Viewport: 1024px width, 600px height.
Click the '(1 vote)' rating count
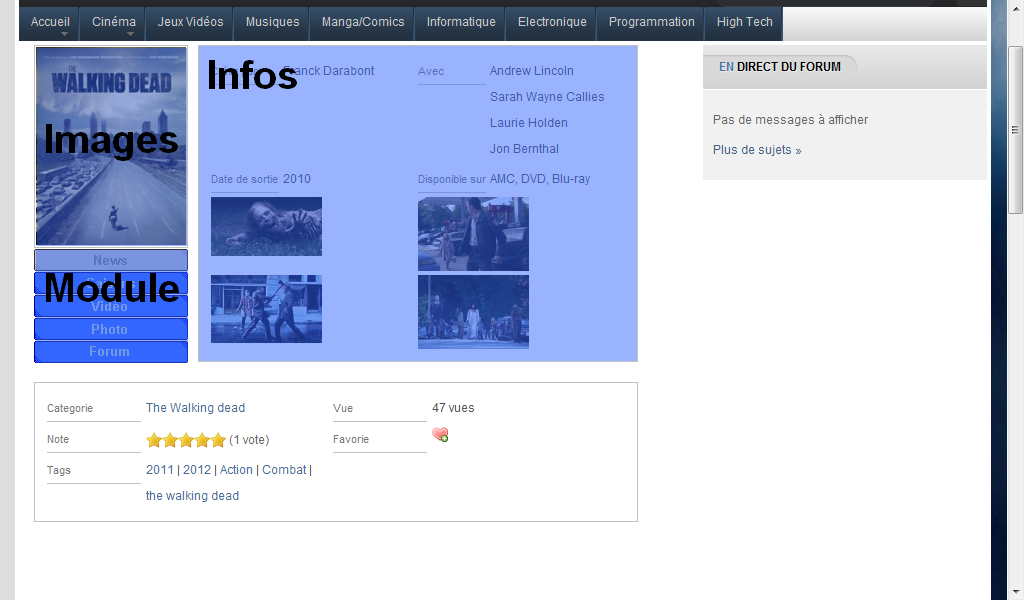tap(249, 440)
